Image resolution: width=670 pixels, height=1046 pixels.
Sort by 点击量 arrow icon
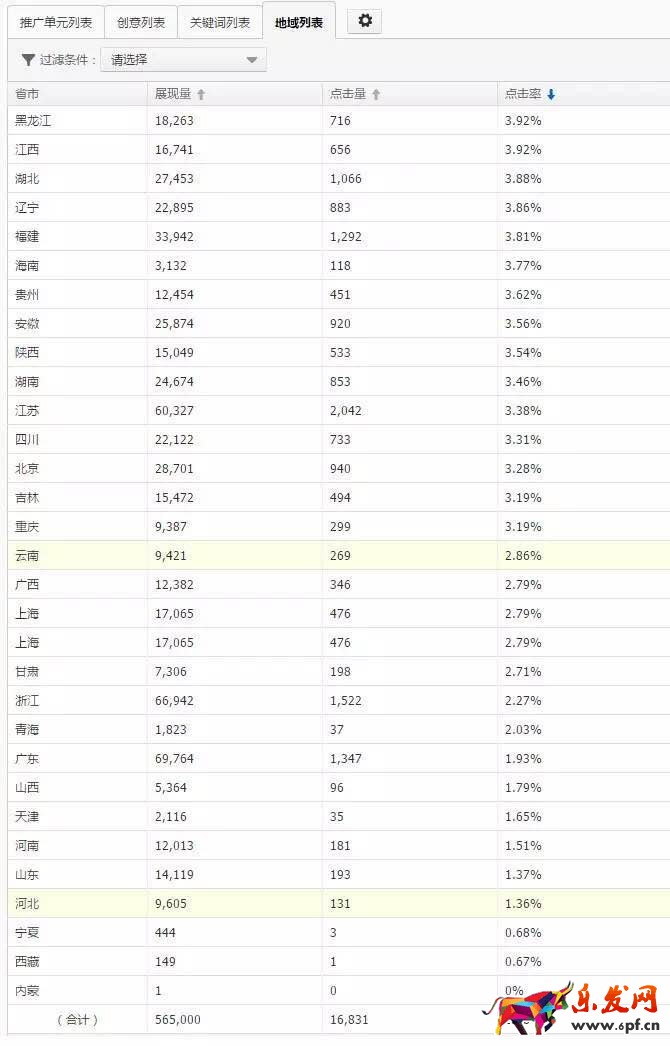coord(376,95)
